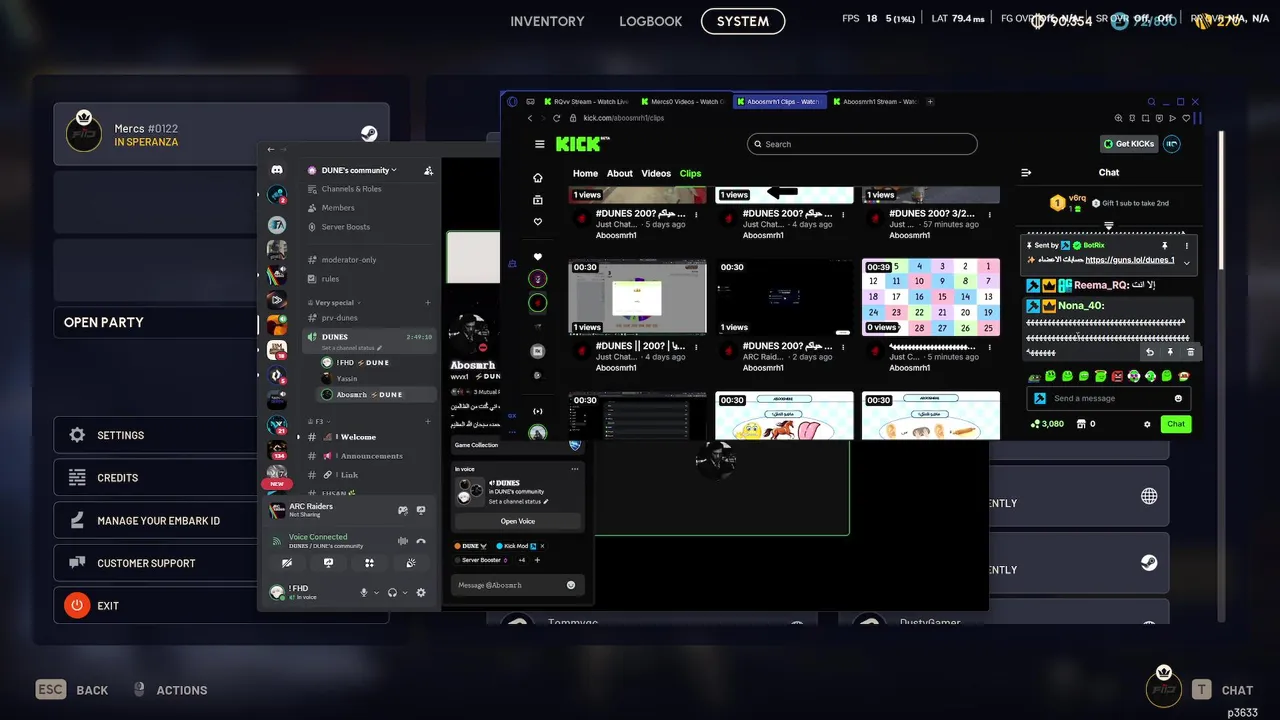Click the emoji picker in Discord message box

pyautogui.click(x=571, y=585)
